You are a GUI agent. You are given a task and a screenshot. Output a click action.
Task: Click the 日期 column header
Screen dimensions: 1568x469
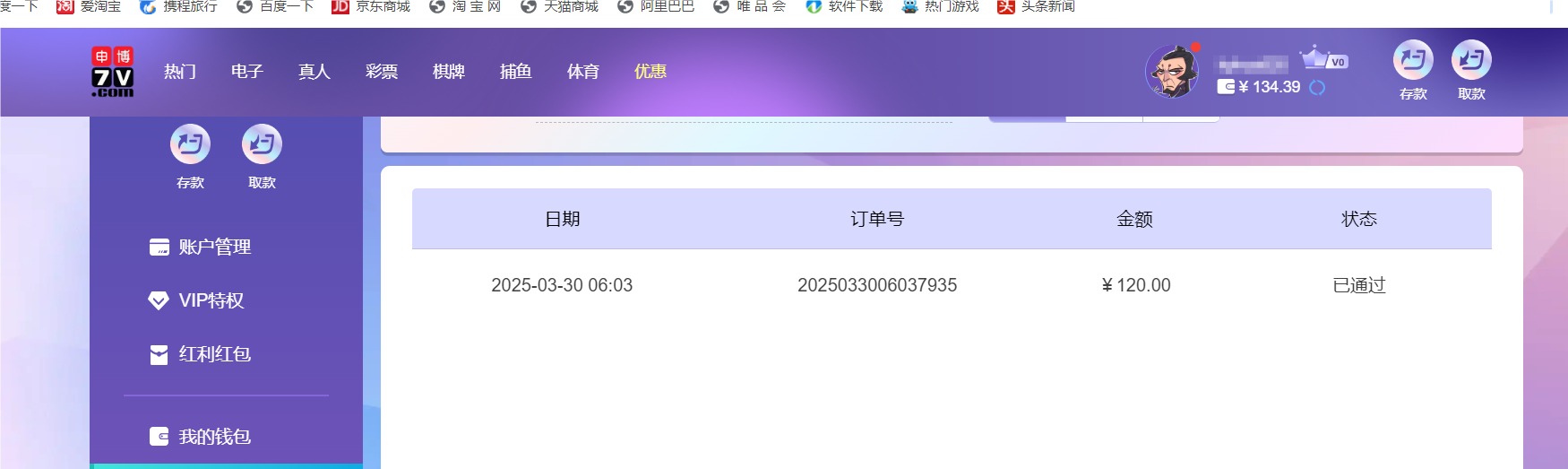pos(563,219)
